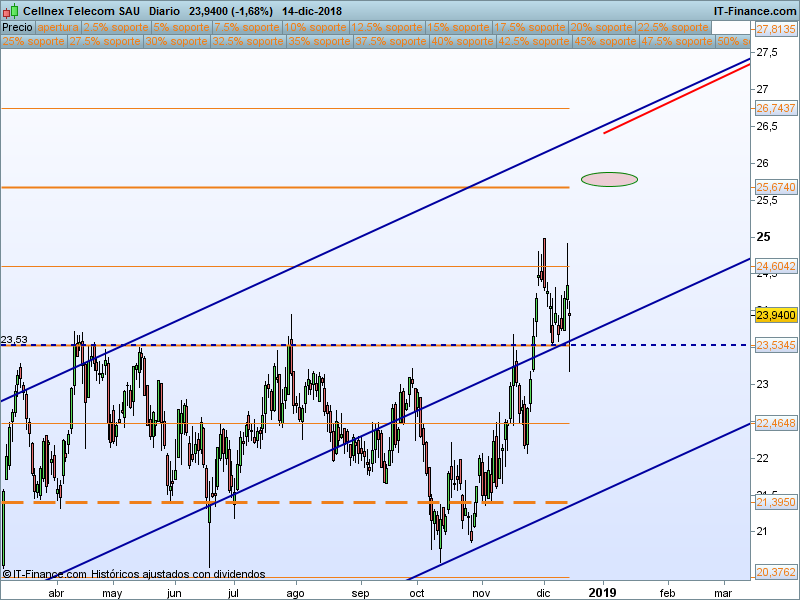
Task: Pick the 35% soporte label
Action: point(319,41)
